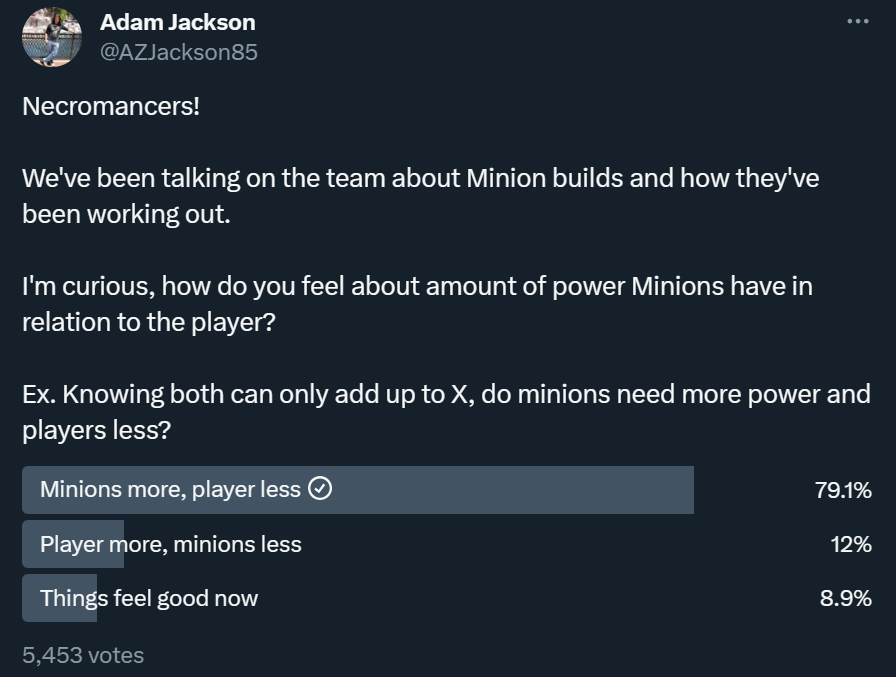Click the 'been working out.' line

point(126,214)
